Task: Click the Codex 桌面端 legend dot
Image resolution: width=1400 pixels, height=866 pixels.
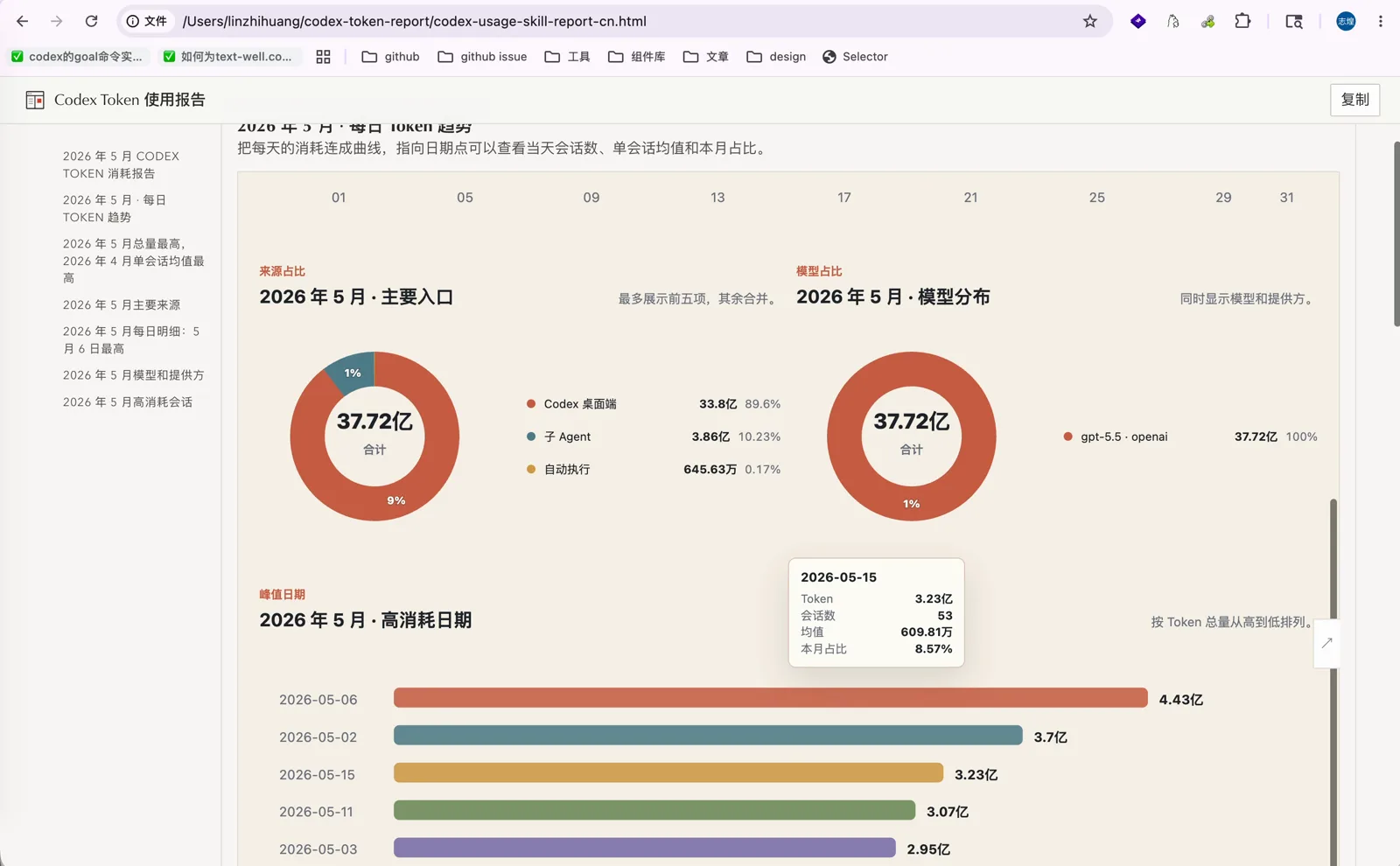Action: pos(531,403)
